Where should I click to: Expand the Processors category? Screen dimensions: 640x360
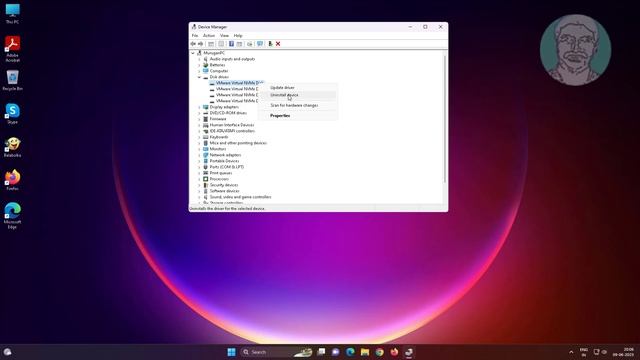coord(199,179)
